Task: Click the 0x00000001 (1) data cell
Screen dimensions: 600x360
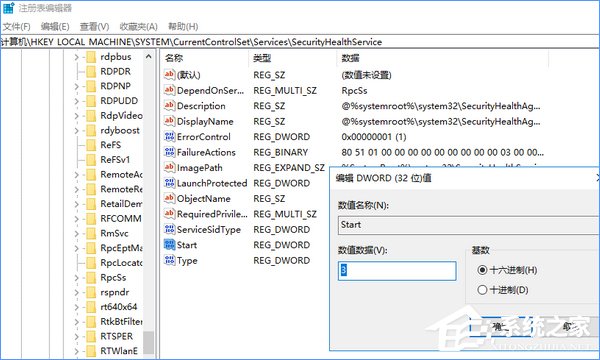Action: (374, 137)
